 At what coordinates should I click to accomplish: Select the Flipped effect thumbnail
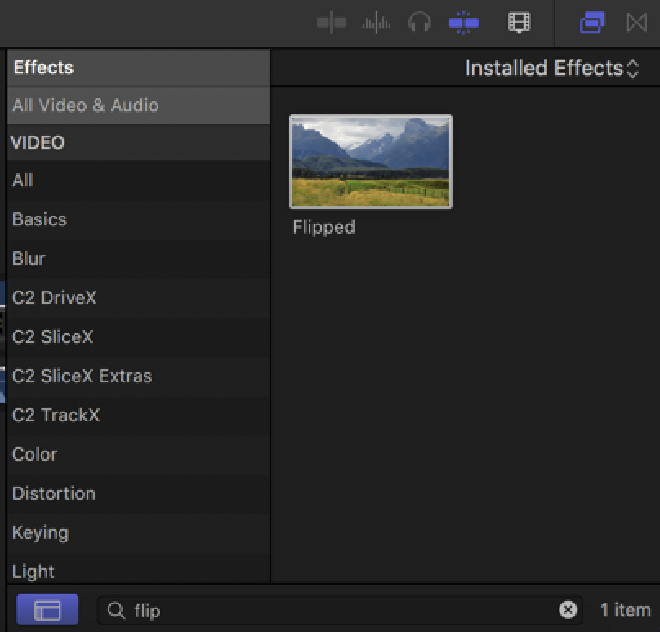371,161
